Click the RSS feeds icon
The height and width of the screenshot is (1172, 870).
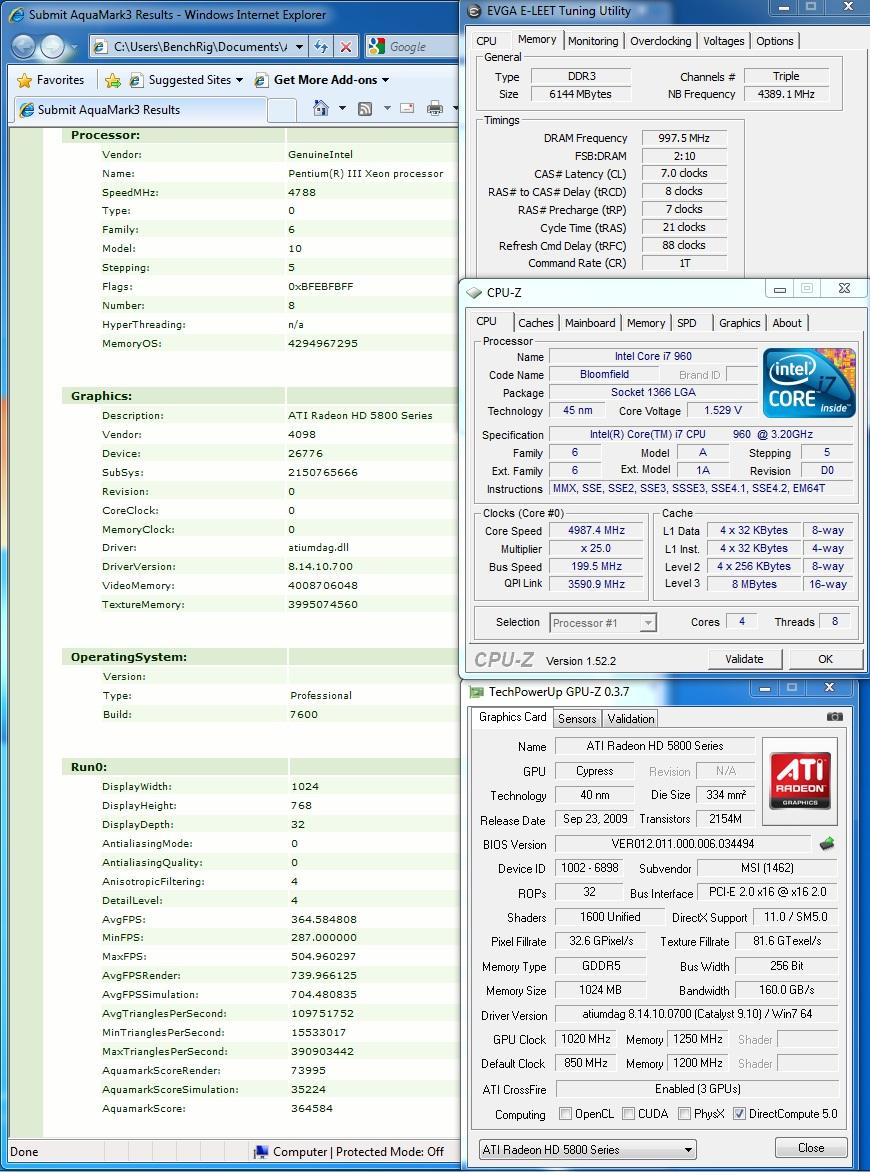[x=365, y=109]
